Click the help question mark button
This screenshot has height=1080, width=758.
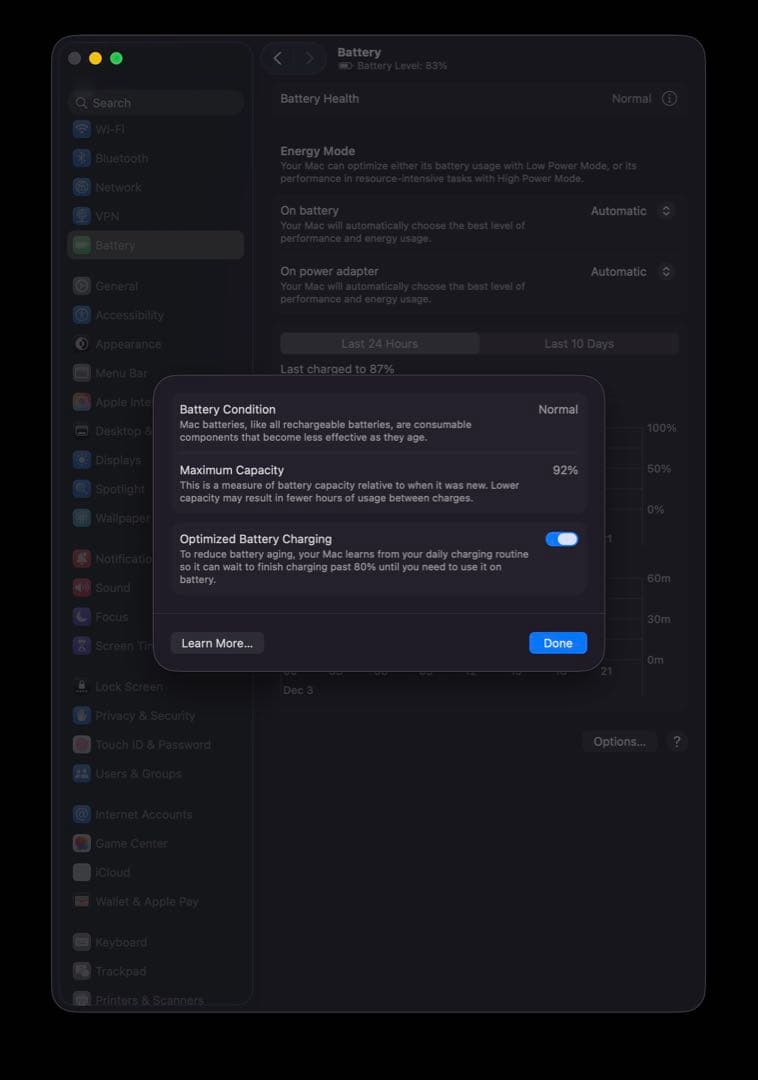677,742
